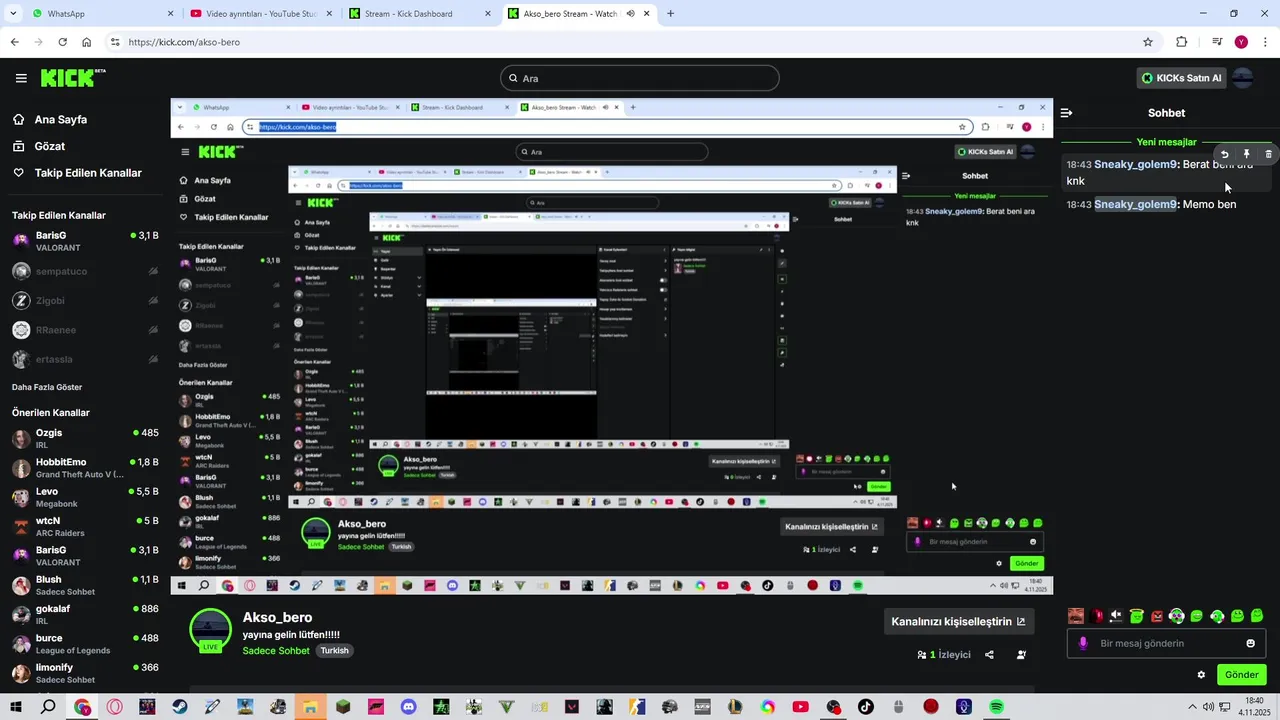Insert the laughing man face emote
This screenshot has height=720, width=1280.
coord(1076,616)
